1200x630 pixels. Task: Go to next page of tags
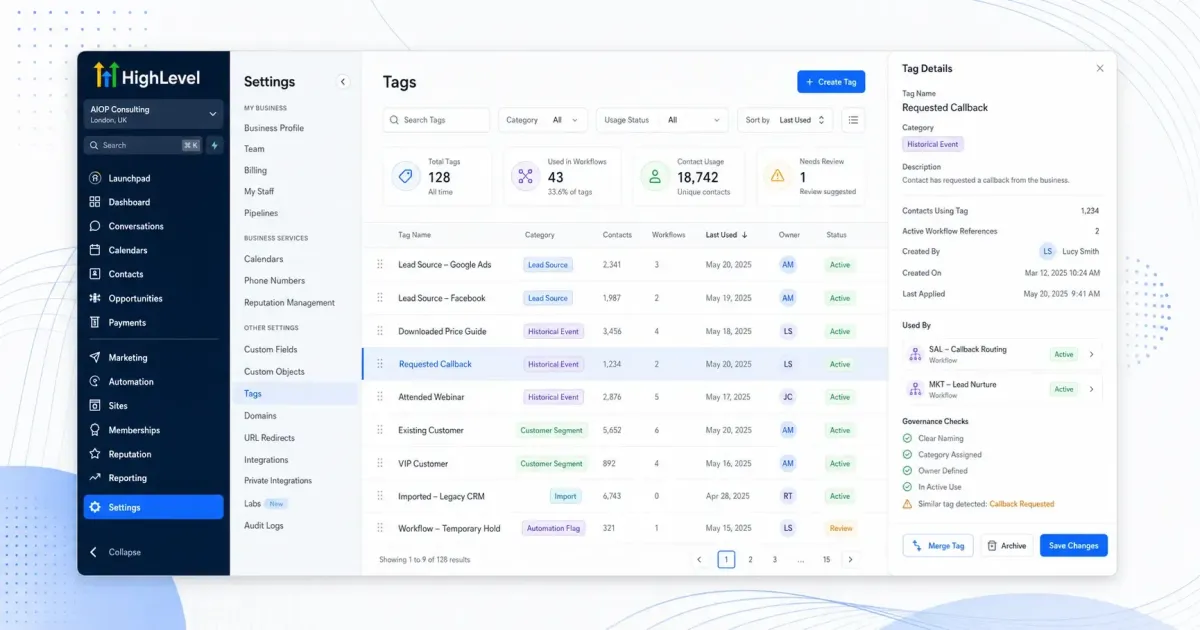851,560
